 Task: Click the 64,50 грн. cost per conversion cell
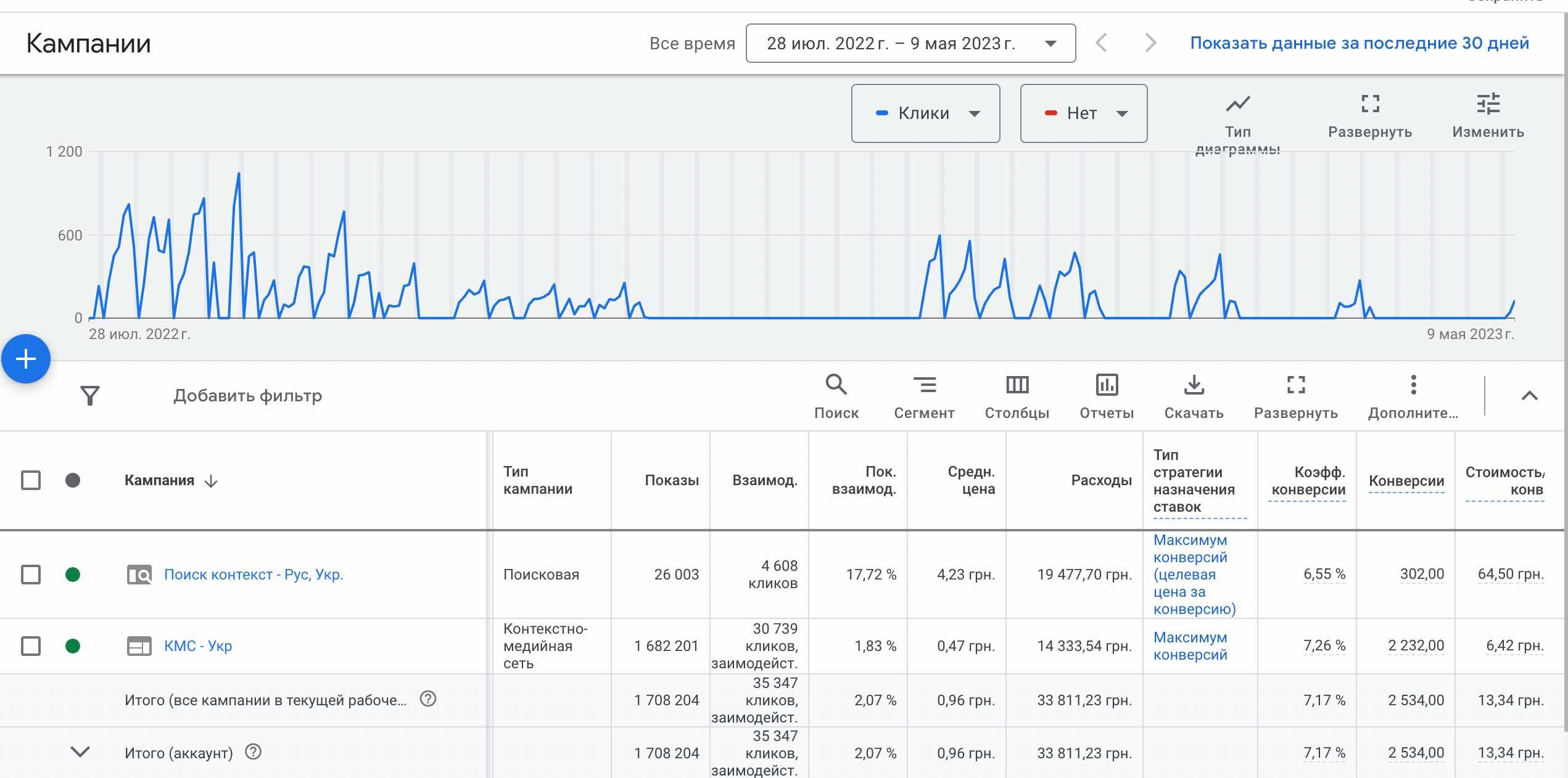[1511, 574]
